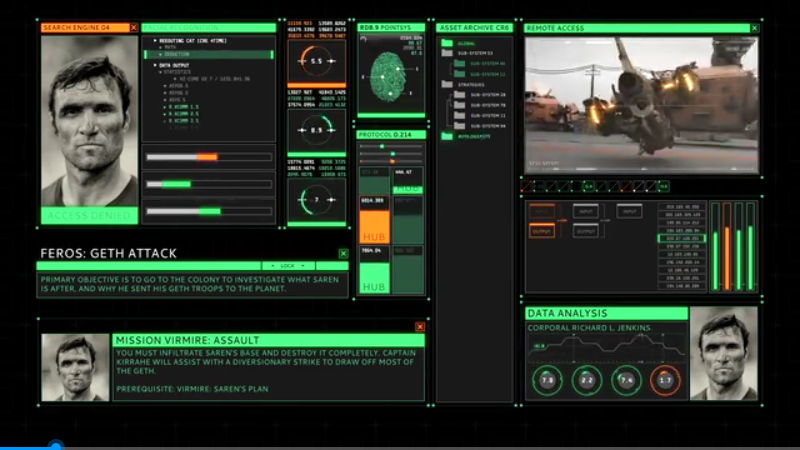Click the ASSET ARCHIVE CR6 title tab
The image size is (800, 450).
click(x=474, y=28)
